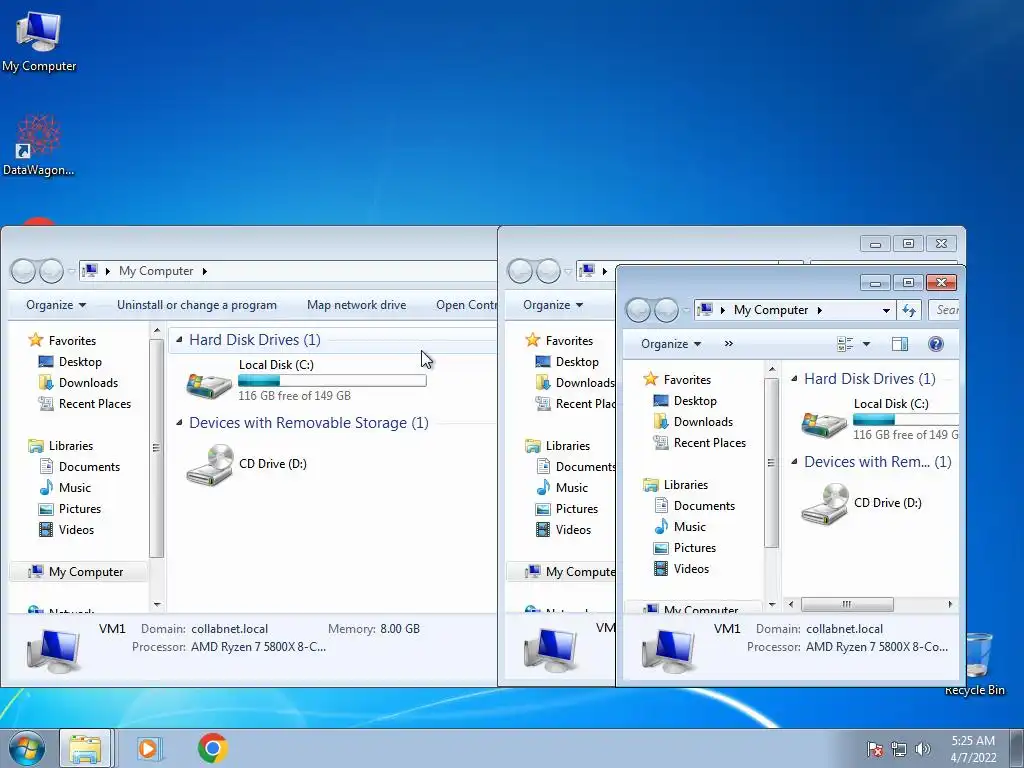Open the network icon in the tray
This screenshot has height=768, width=1024.
pyautogui.click(x=899, y=749)
